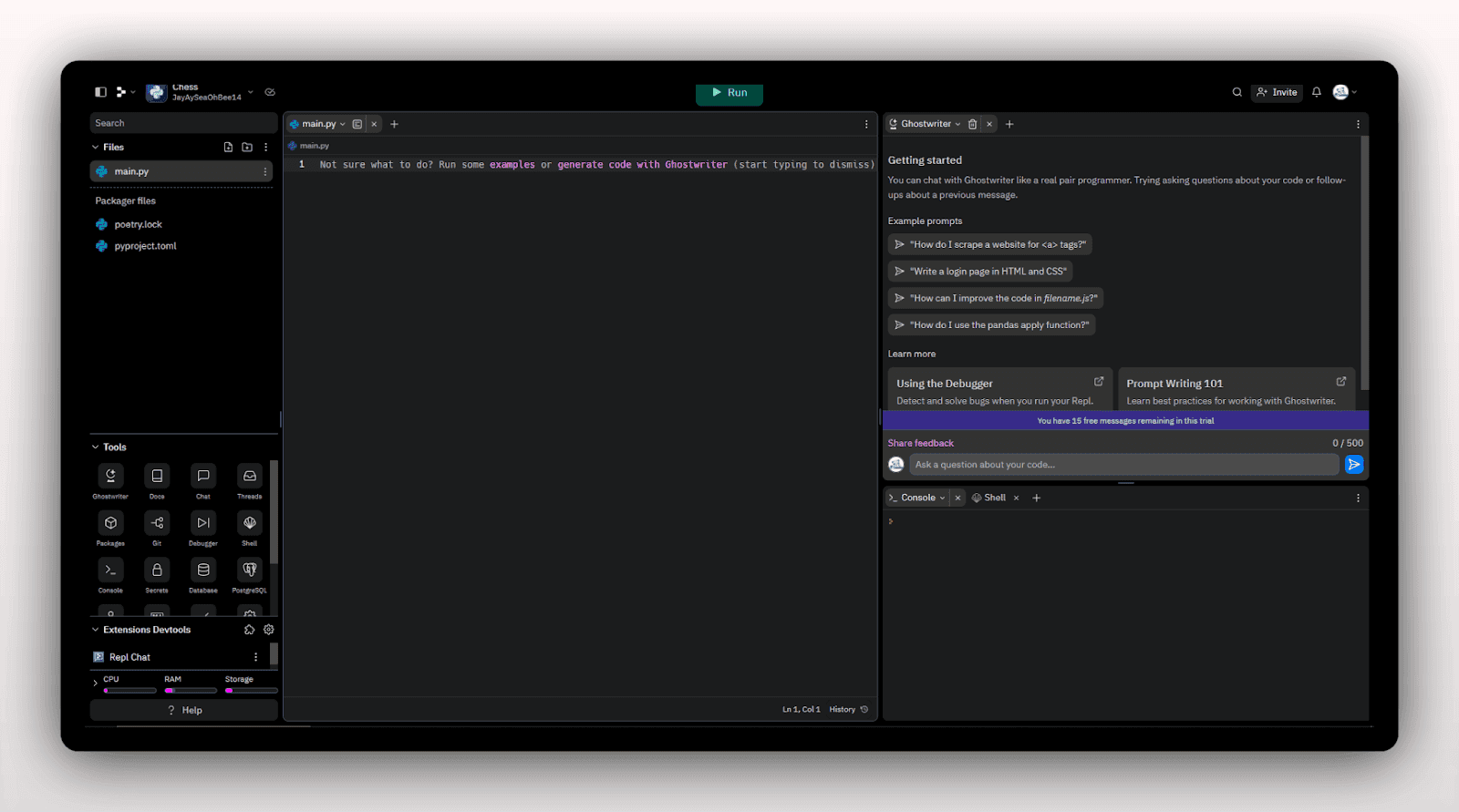Image resolution: width=1459 pixels, height=812 pixels.
Task: Open the Packages tool icon
Action: pyautogui.click(x=110, y=523)
